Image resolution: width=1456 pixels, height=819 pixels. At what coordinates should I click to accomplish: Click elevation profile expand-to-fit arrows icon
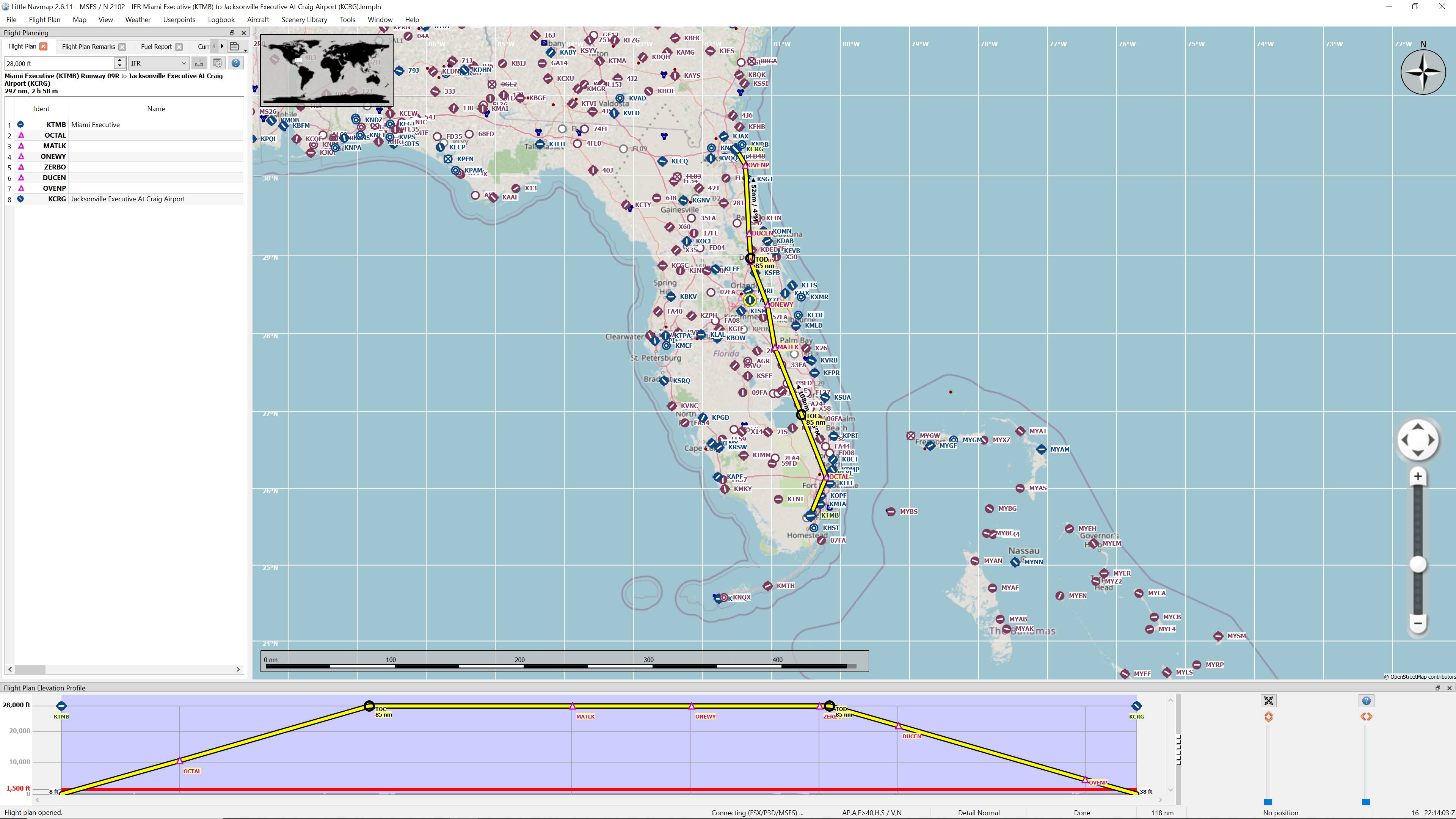1268,701
